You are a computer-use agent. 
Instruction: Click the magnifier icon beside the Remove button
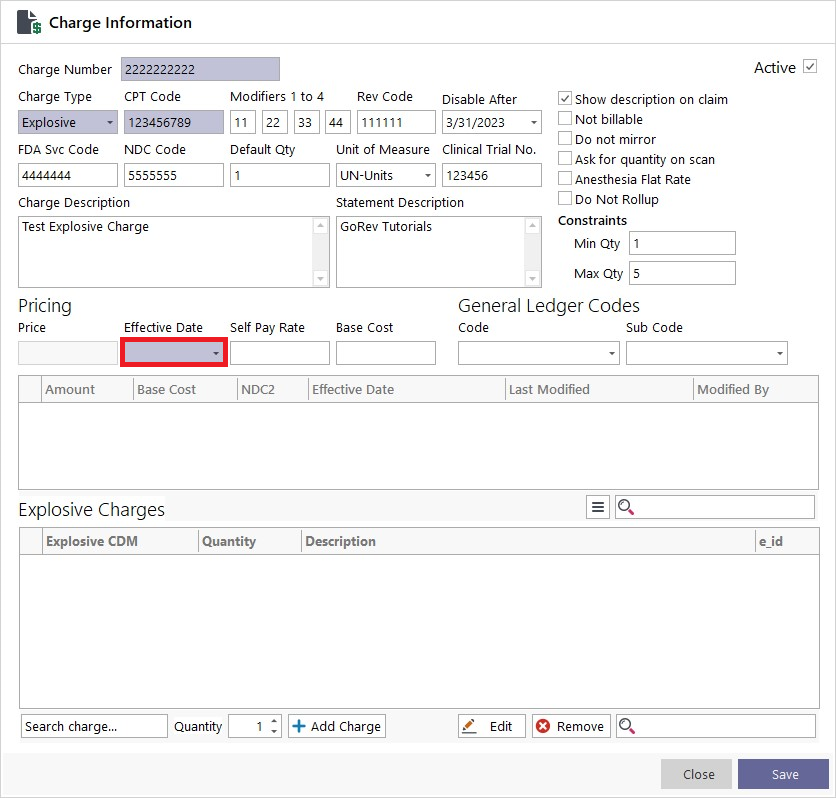(x=626, y=726)
